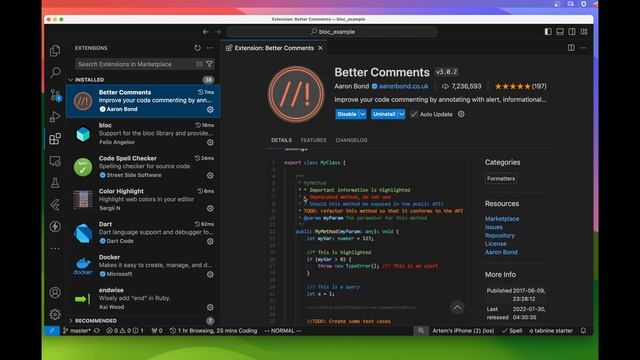Viewport: 640px width, 360px height.
Task: Open the Aaron Bond resource link
Action: pyautogui.click(x=501, y=252)
